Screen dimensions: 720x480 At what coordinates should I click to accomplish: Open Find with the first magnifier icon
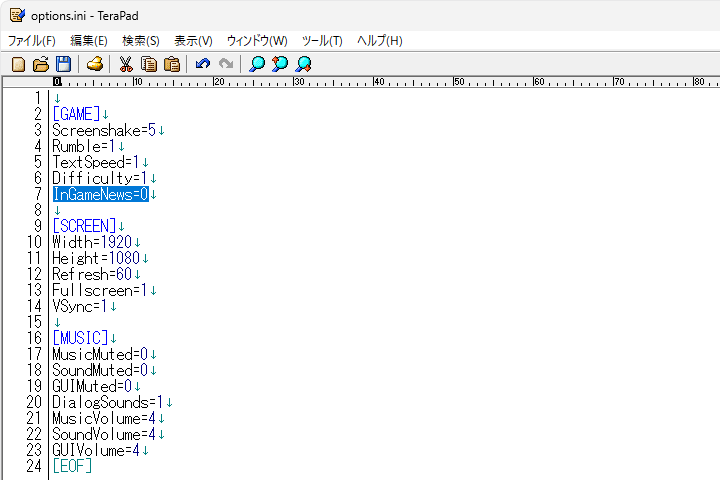pyautogui.click(x=257, y=64)
